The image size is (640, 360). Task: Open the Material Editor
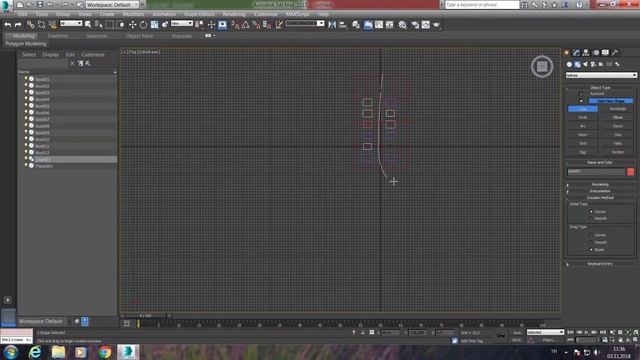coord(402,25)
